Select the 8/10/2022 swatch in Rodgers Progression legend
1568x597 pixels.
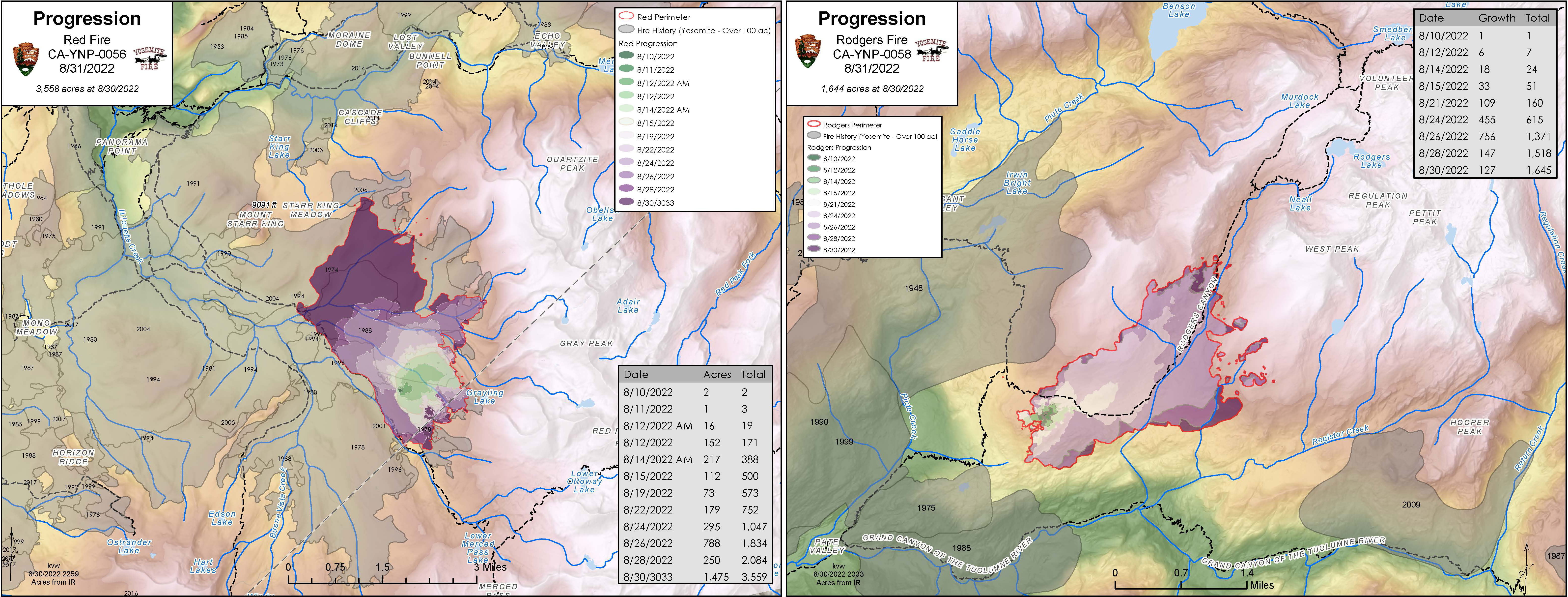pyautogui.click(x=814, y=158)
